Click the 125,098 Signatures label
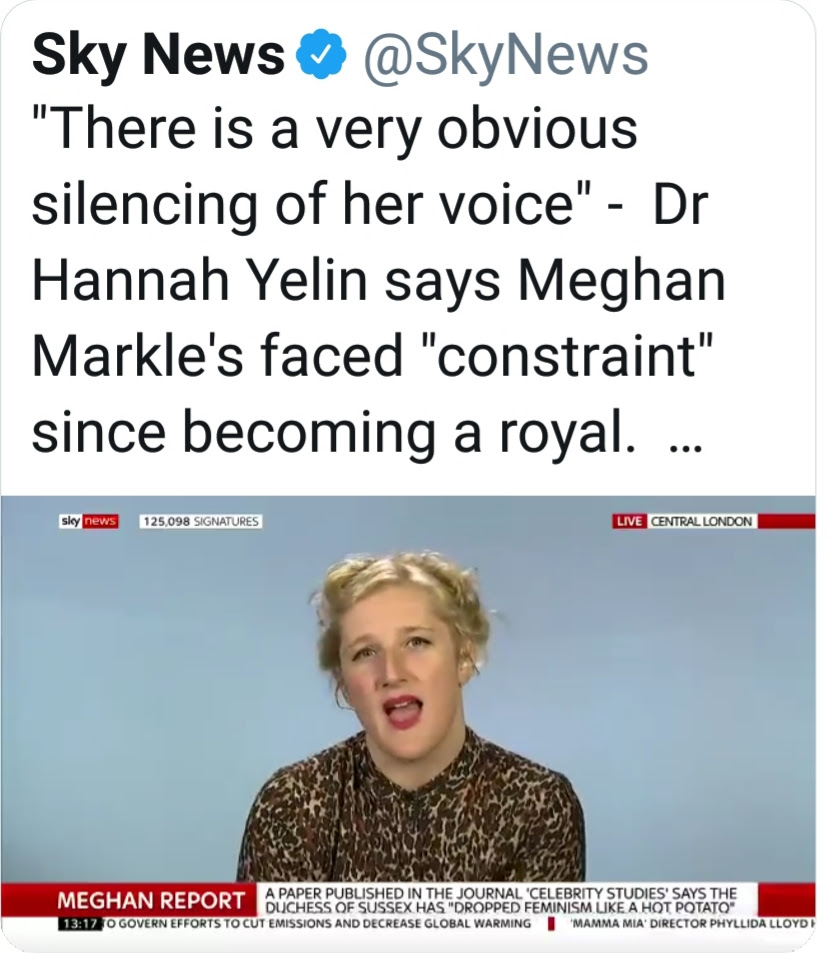Image resolution: width=837 pixels, height=953 pixels. [200, 521]
